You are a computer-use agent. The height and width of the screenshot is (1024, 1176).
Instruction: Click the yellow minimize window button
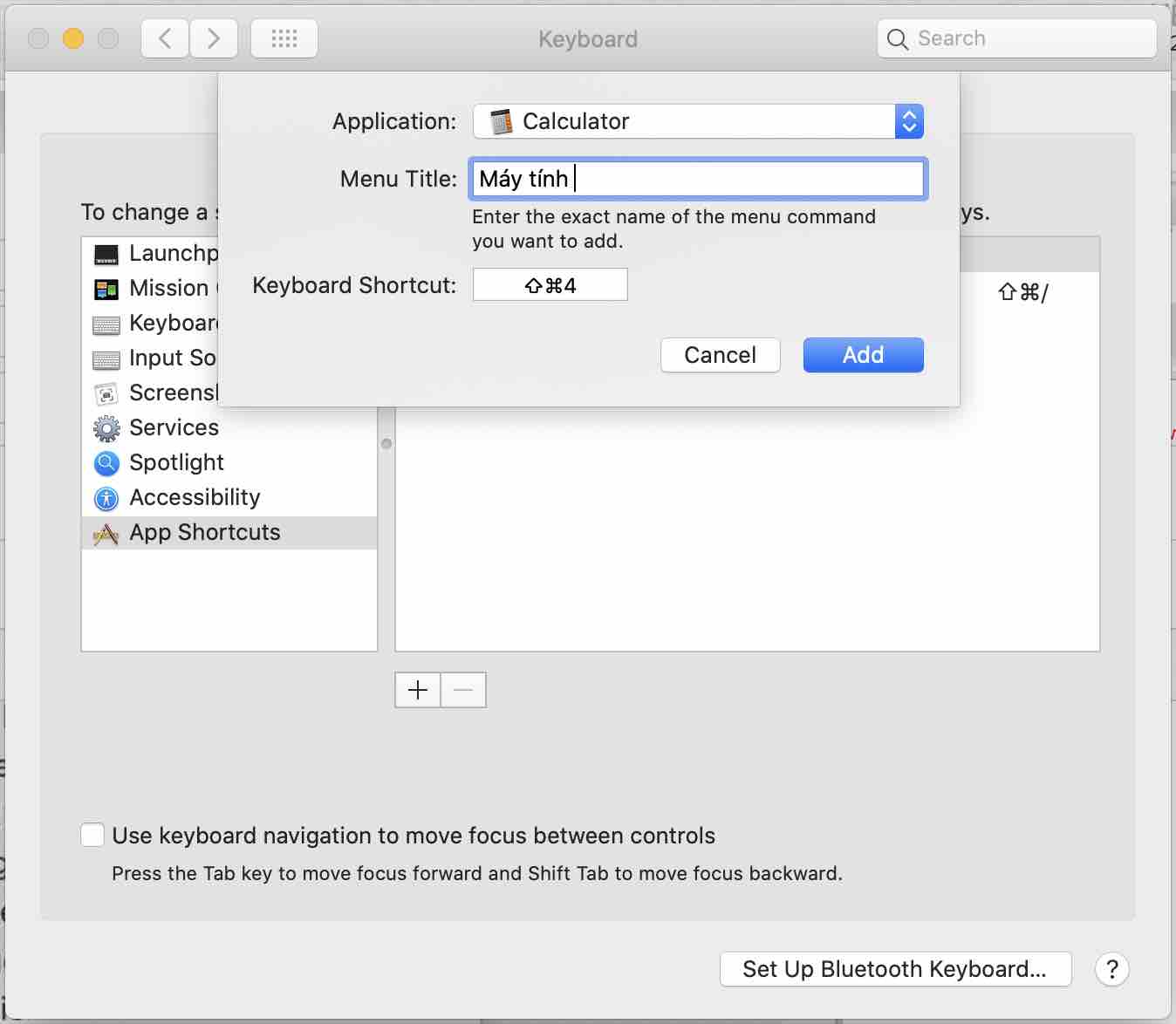tap(73, 39)
